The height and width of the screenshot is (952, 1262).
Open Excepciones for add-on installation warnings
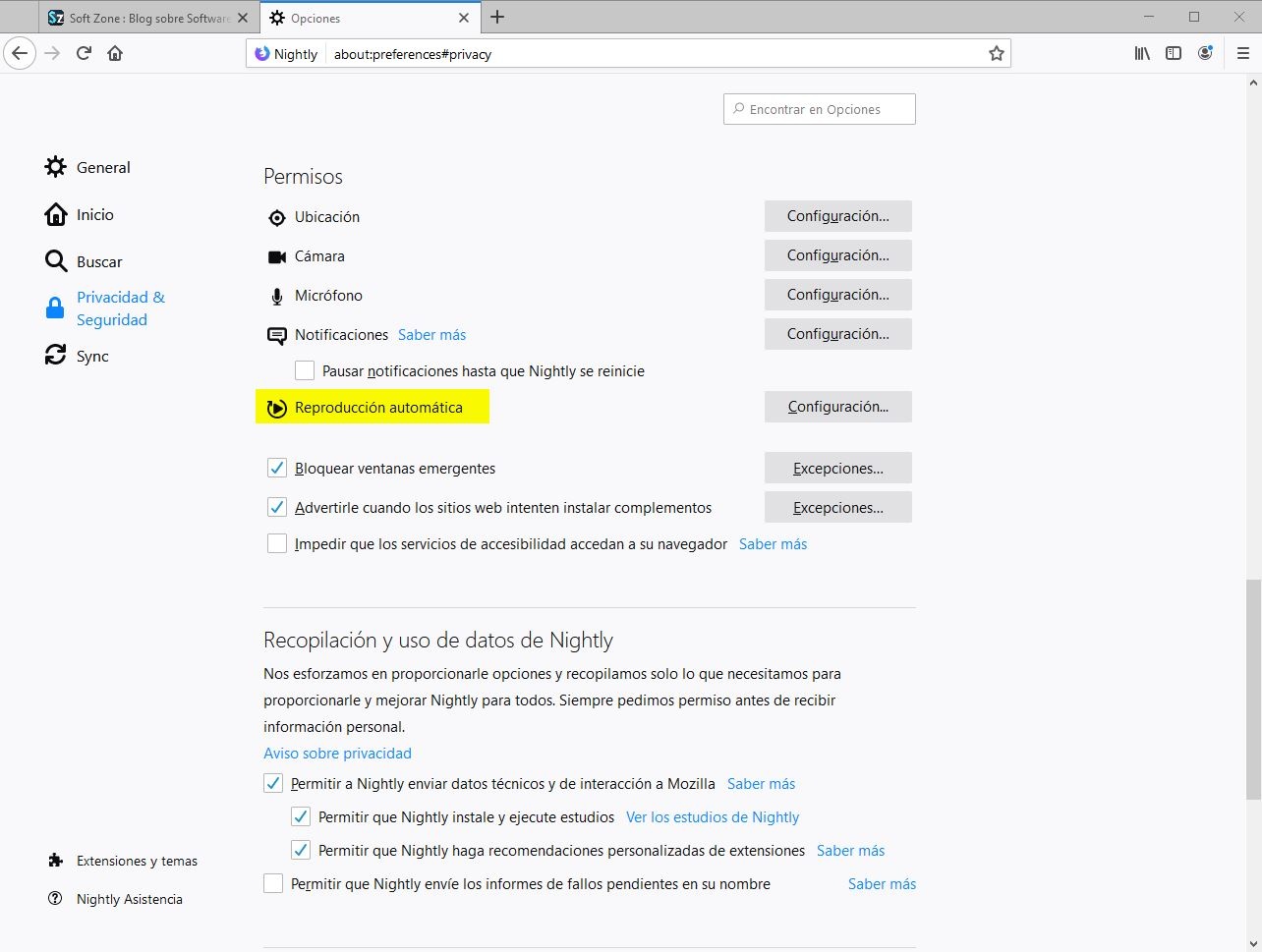pyautogui.click(x=838, y=507)
